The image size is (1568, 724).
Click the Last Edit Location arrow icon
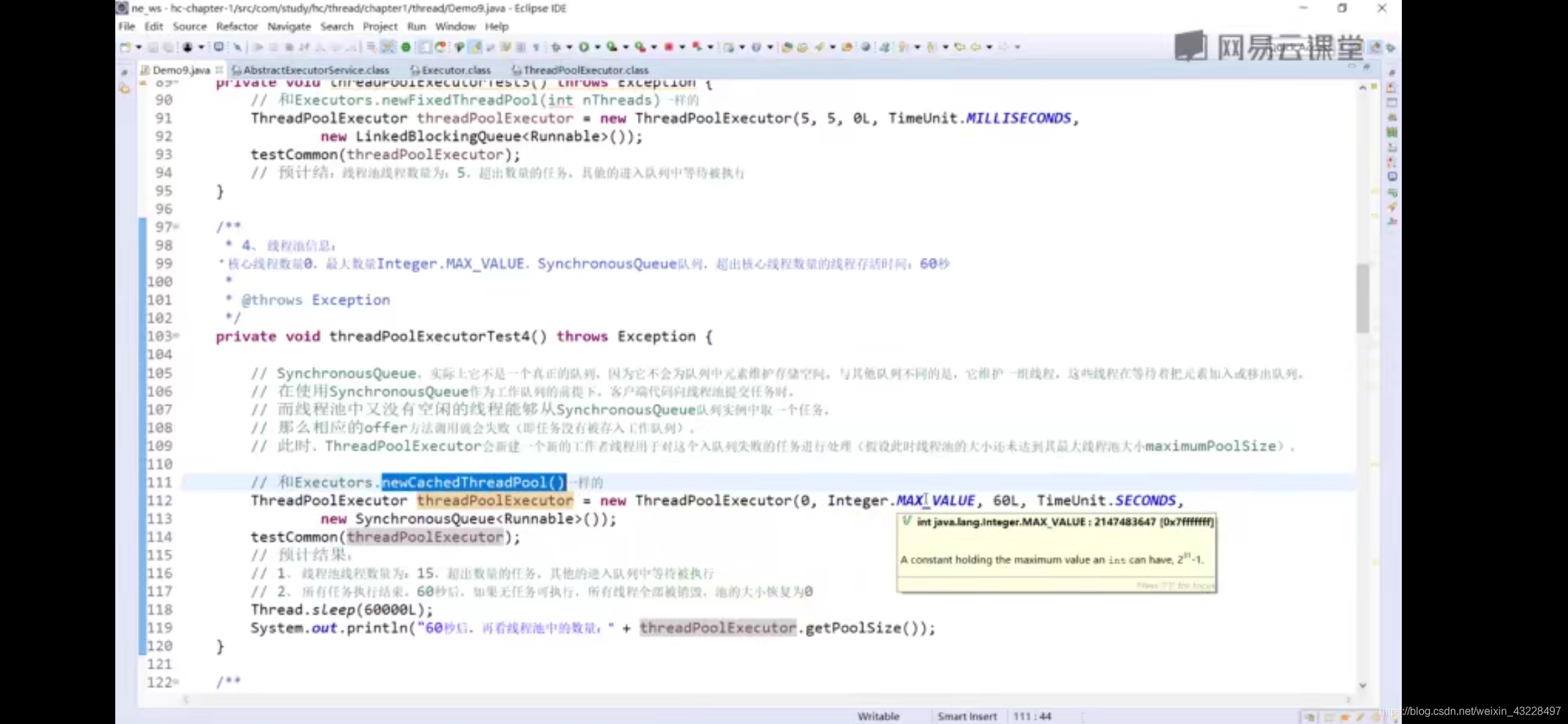tap(960, 47)
